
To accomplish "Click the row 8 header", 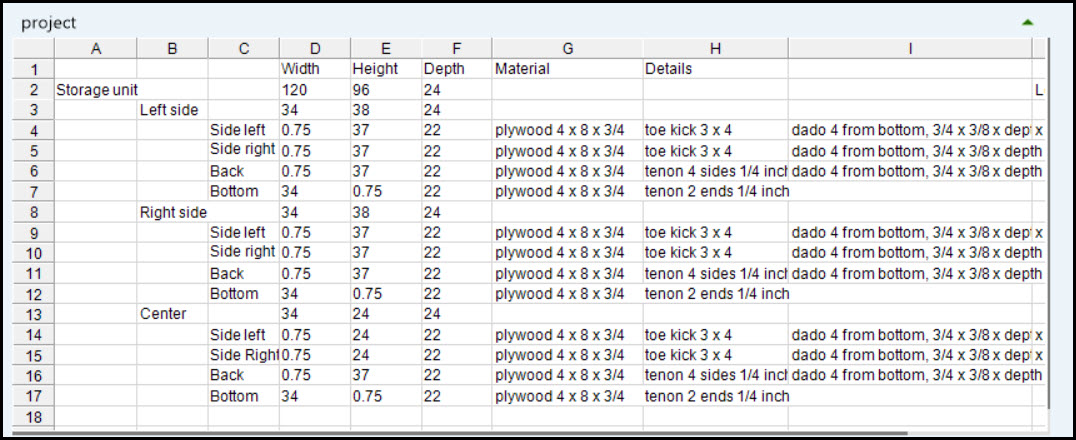I will [32, 212].
